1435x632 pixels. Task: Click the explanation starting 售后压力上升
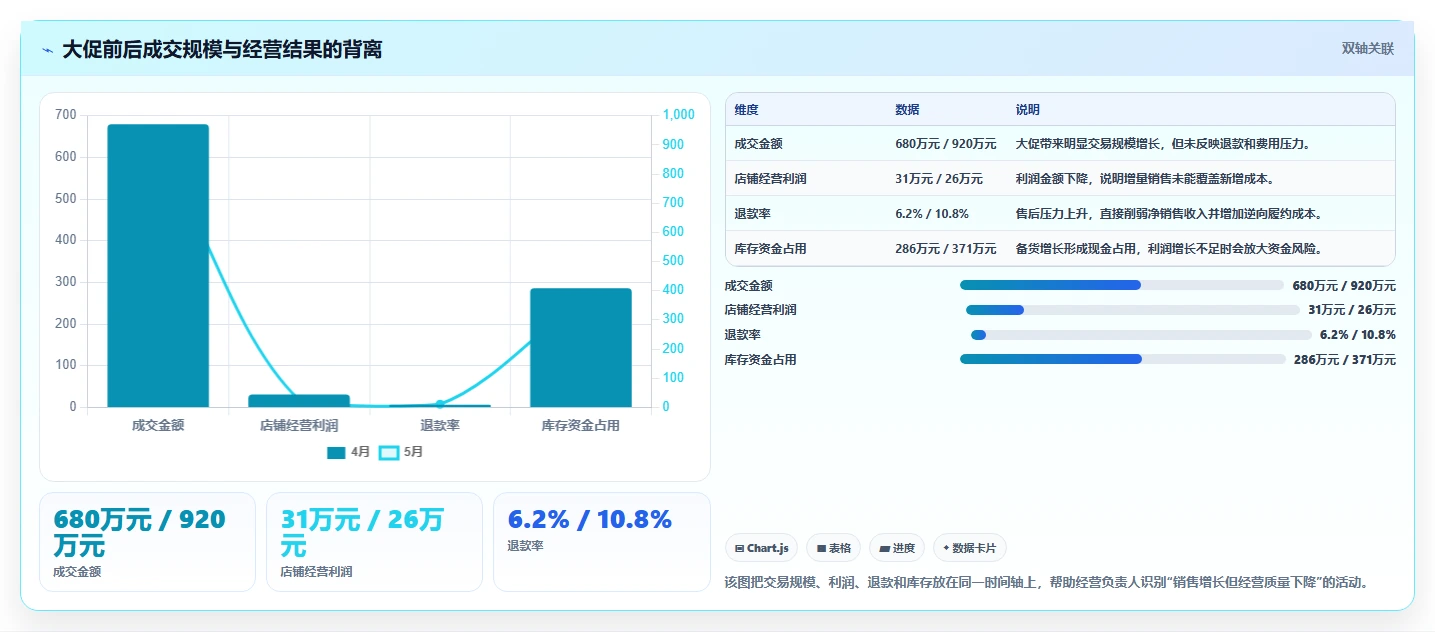(1170, 213)
